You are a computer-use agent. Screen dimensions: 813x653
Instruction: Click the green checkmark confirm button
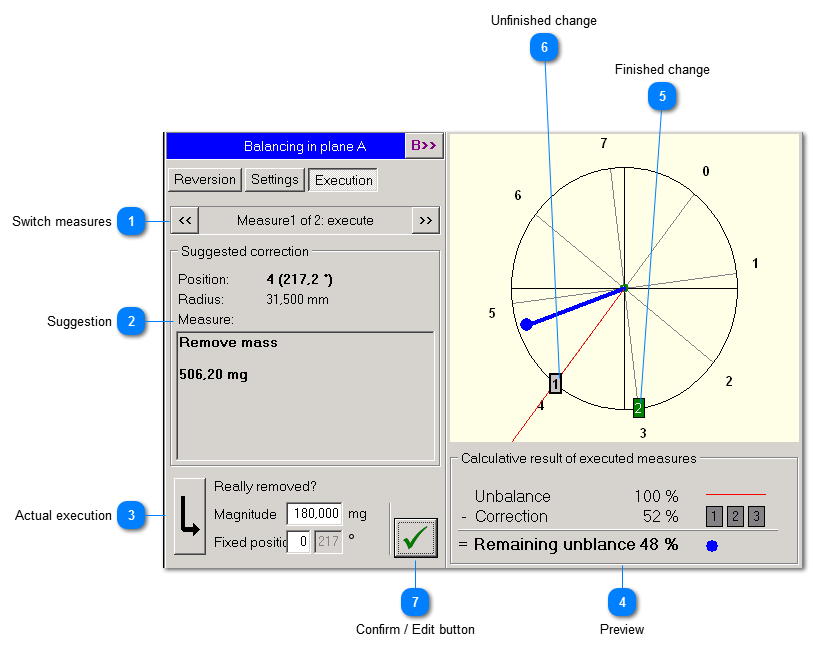[415, 537]
